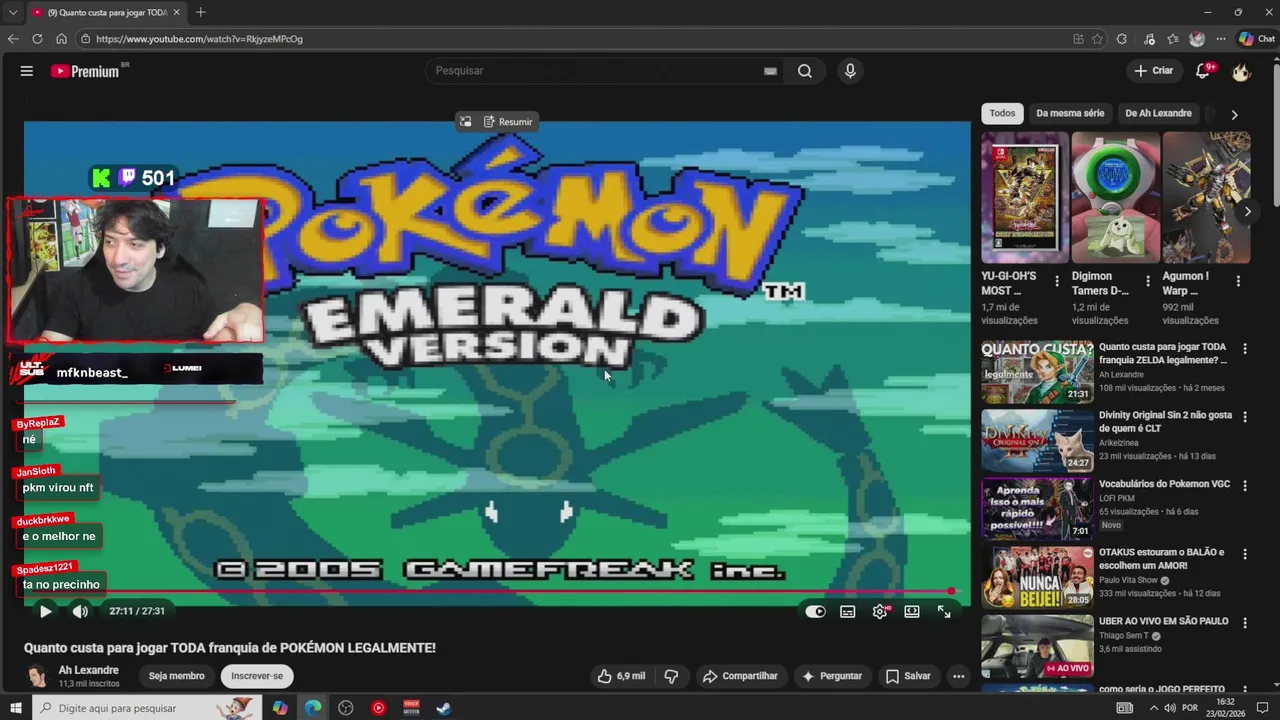Mute the video volume
The height and width of the screenshot is (720, 1280).
[80, 611]
